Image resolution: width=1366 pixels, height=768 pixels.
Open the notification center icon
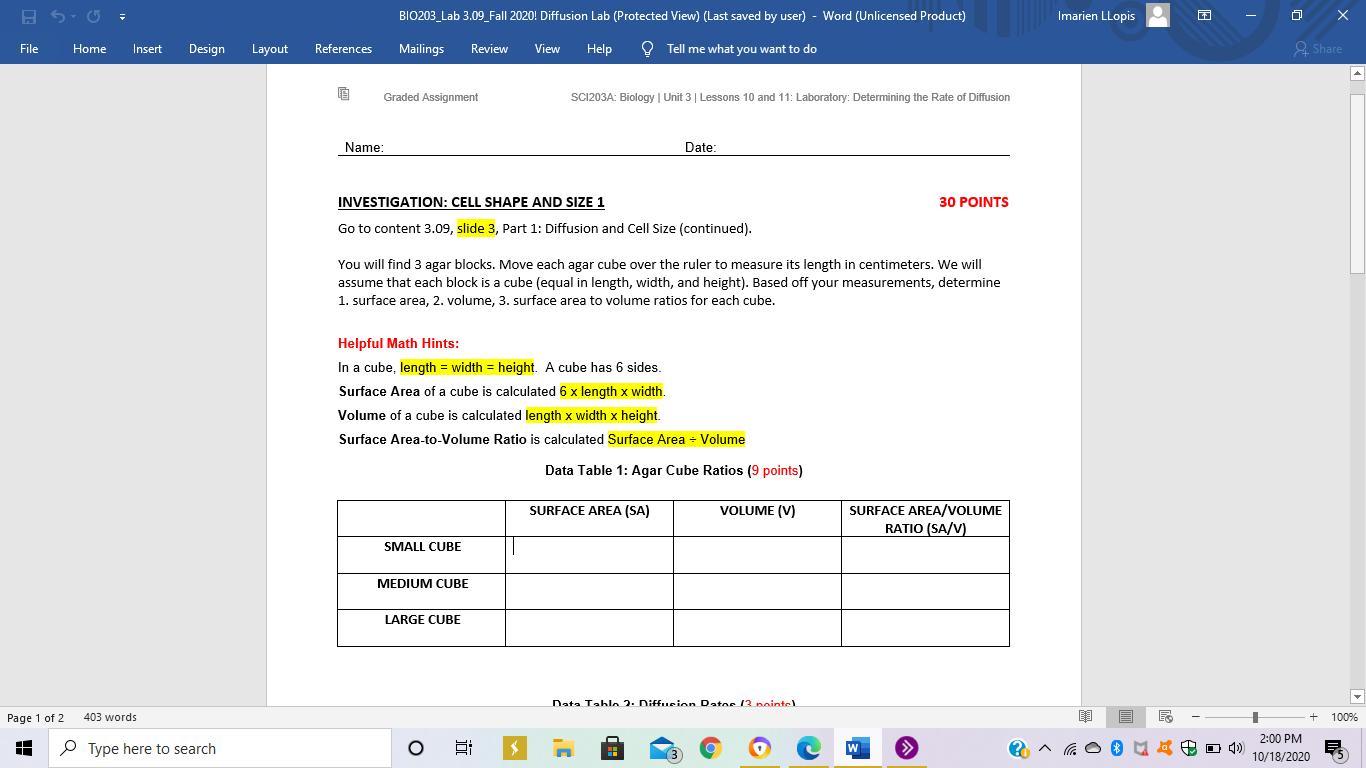(x=1334, y=748)
